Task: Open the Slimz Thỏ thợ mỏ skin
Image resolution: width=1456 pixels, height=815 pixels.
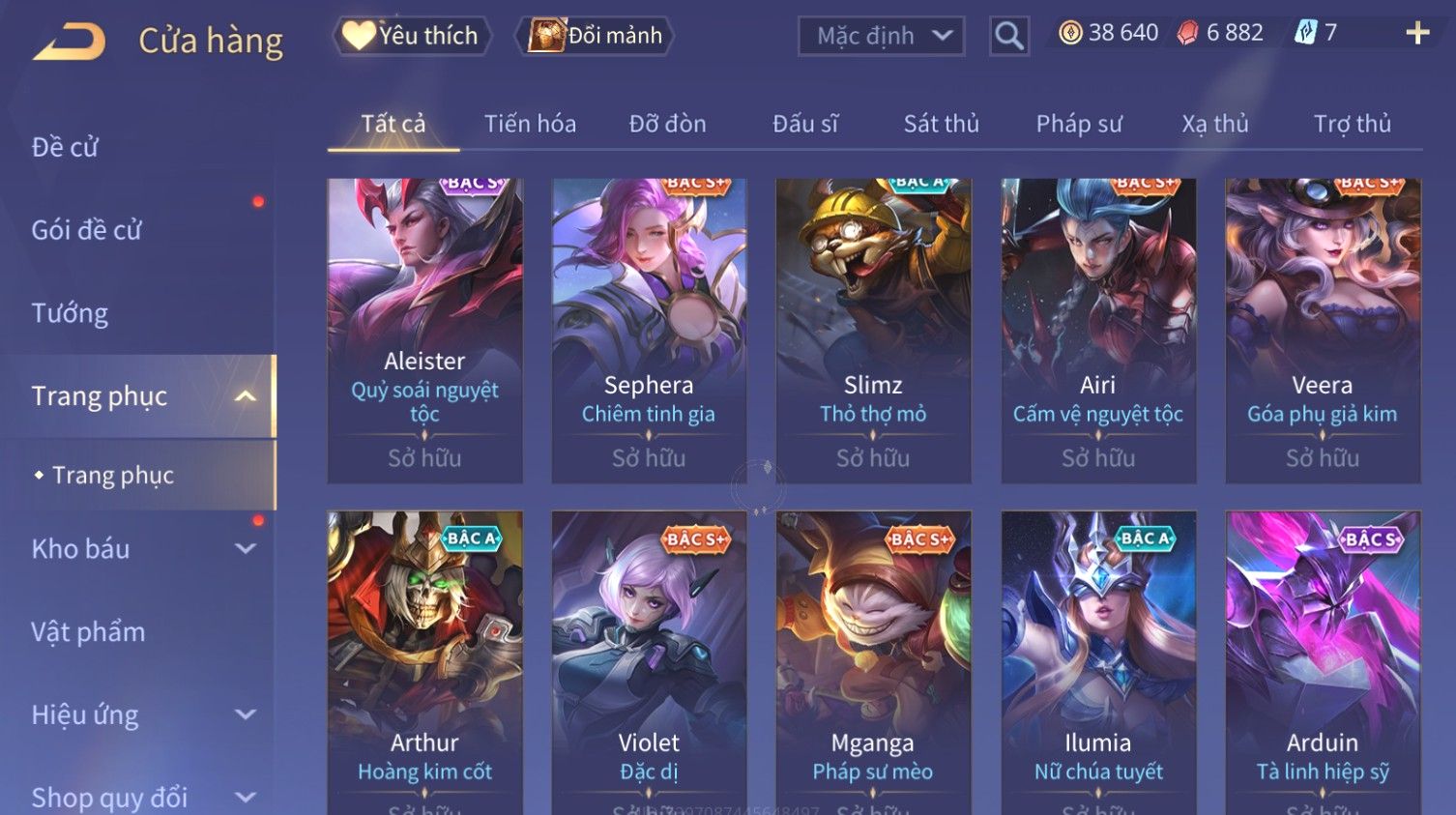Action: (873, 331)
